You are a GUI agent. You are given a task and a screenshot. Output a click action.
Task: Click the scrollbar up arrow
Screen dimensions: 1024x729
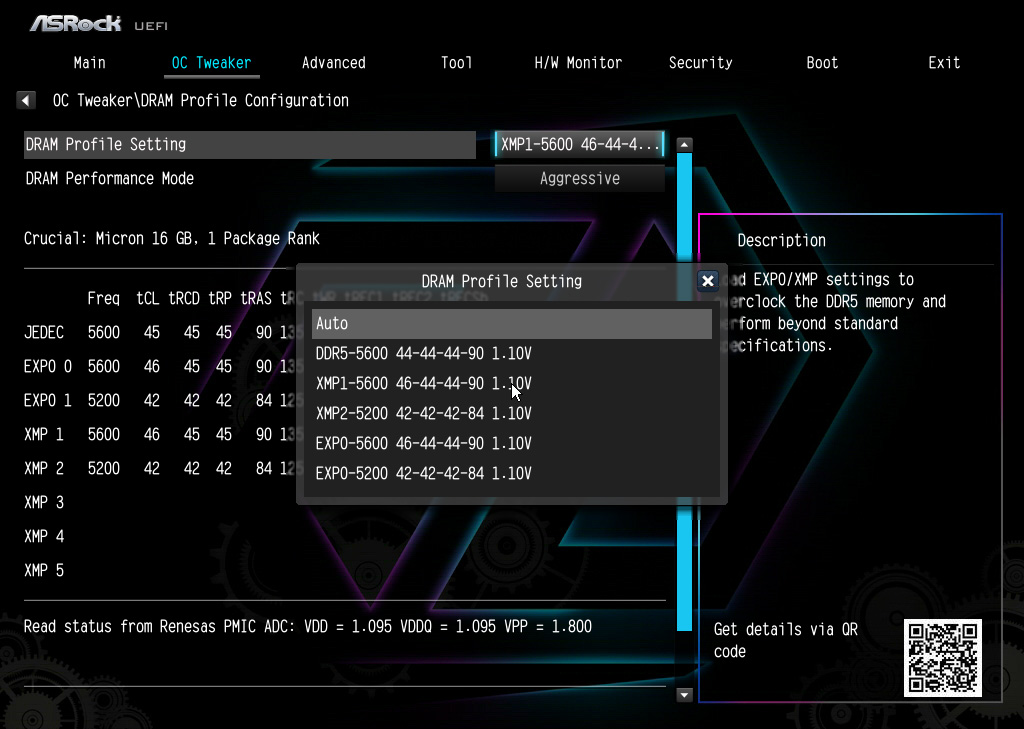tap(684, 144)
